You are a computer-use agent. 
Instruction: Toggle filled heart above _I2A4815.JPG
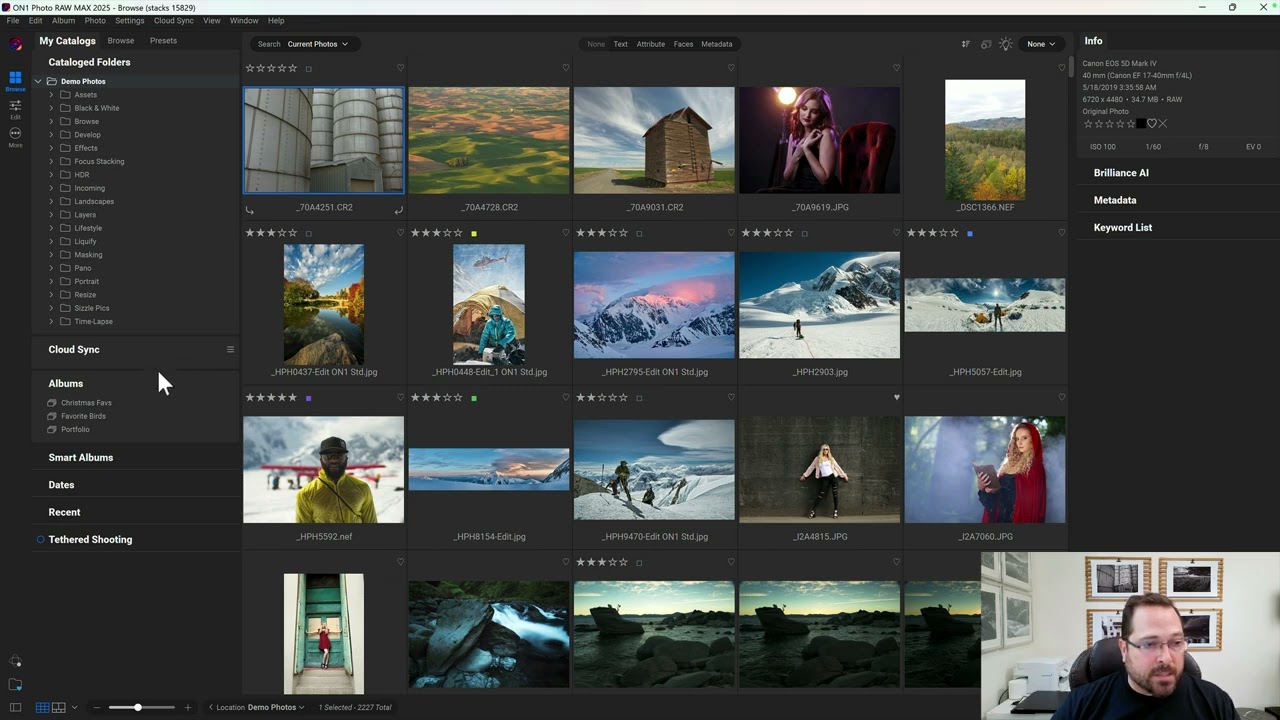[896, 397]
